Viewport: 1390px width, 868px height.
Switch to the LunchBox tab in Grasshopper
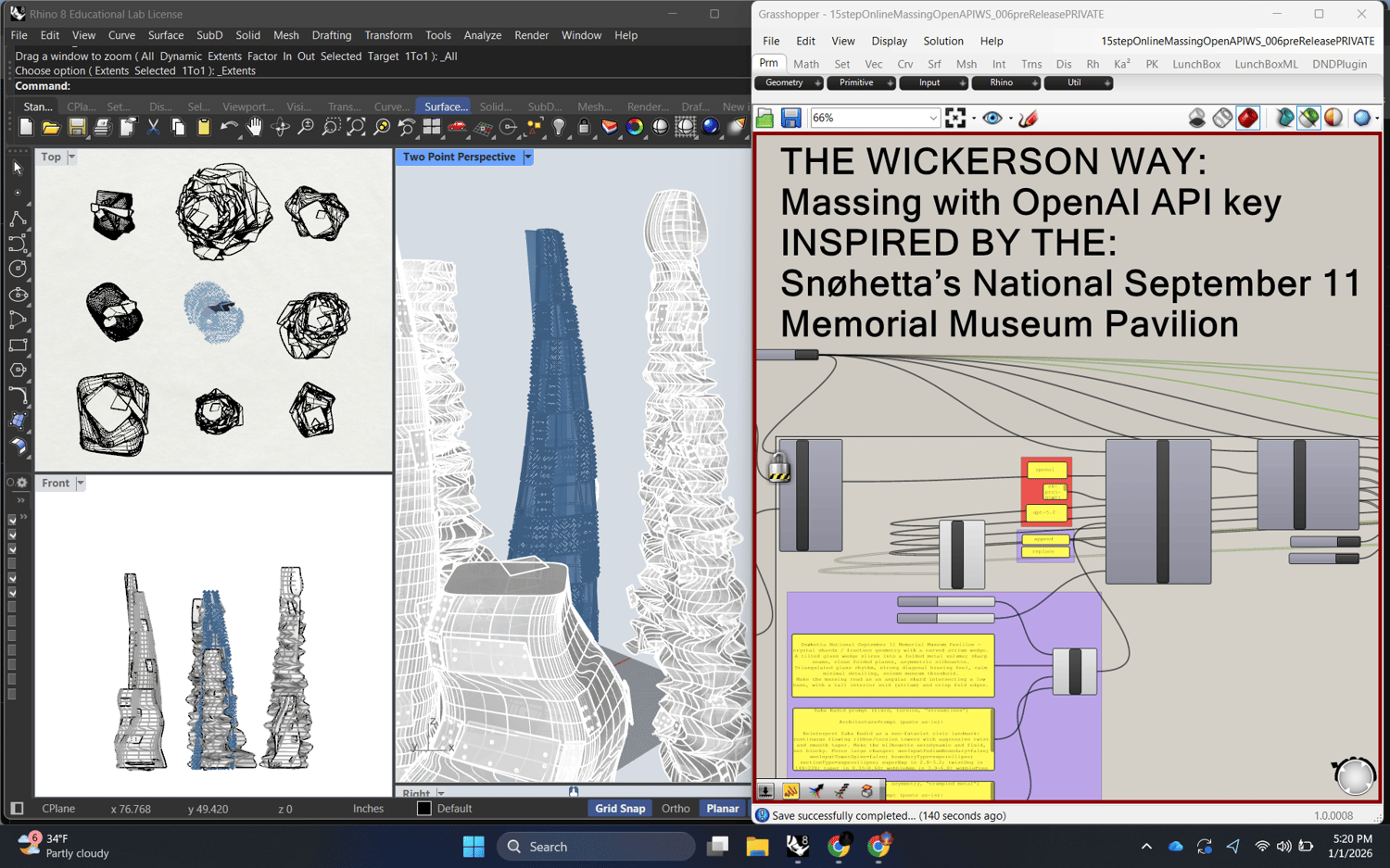(x=1196, y=65)
